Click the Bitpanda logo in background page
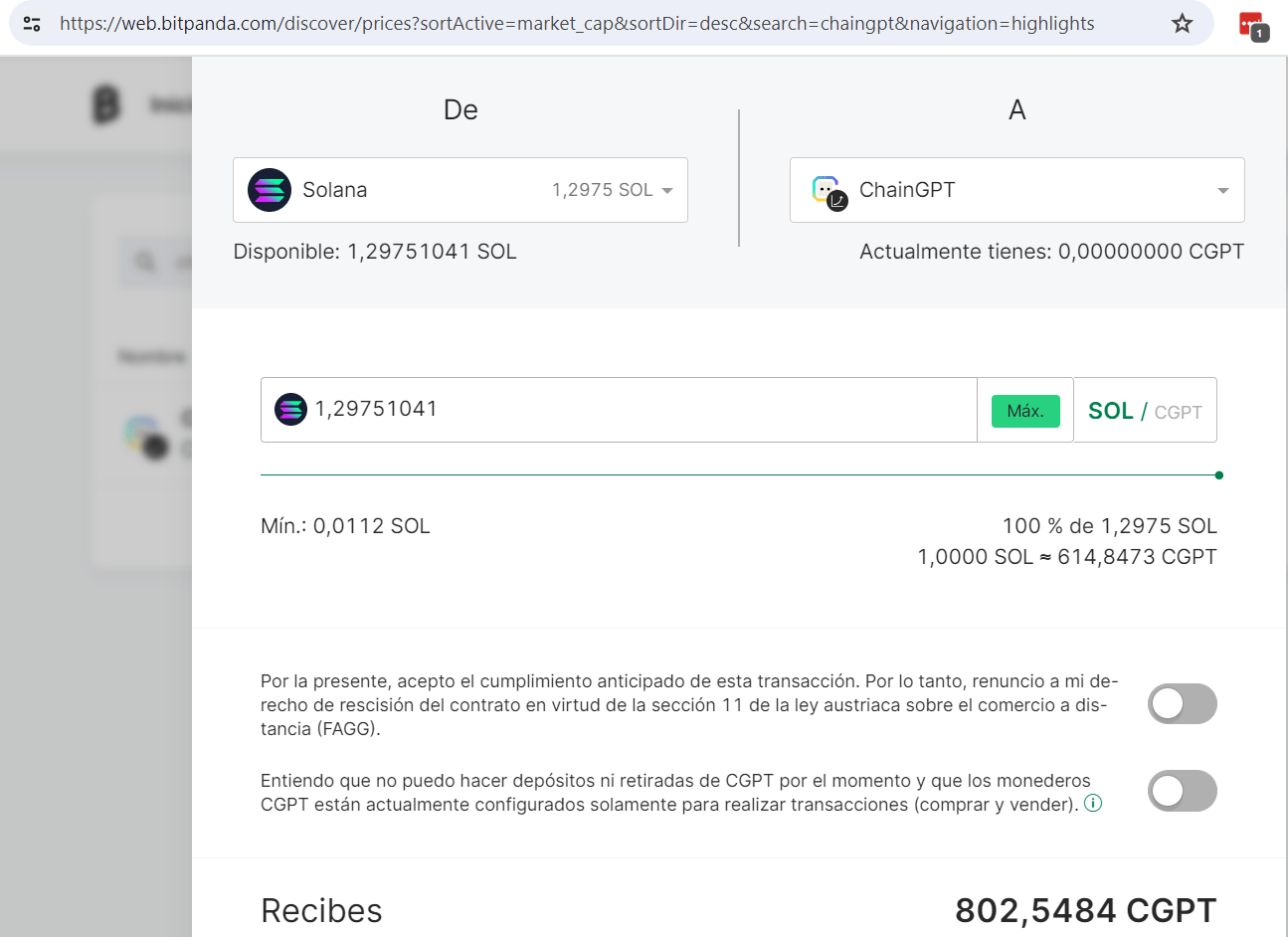The image size is (1288, 937). click(106, 105)
